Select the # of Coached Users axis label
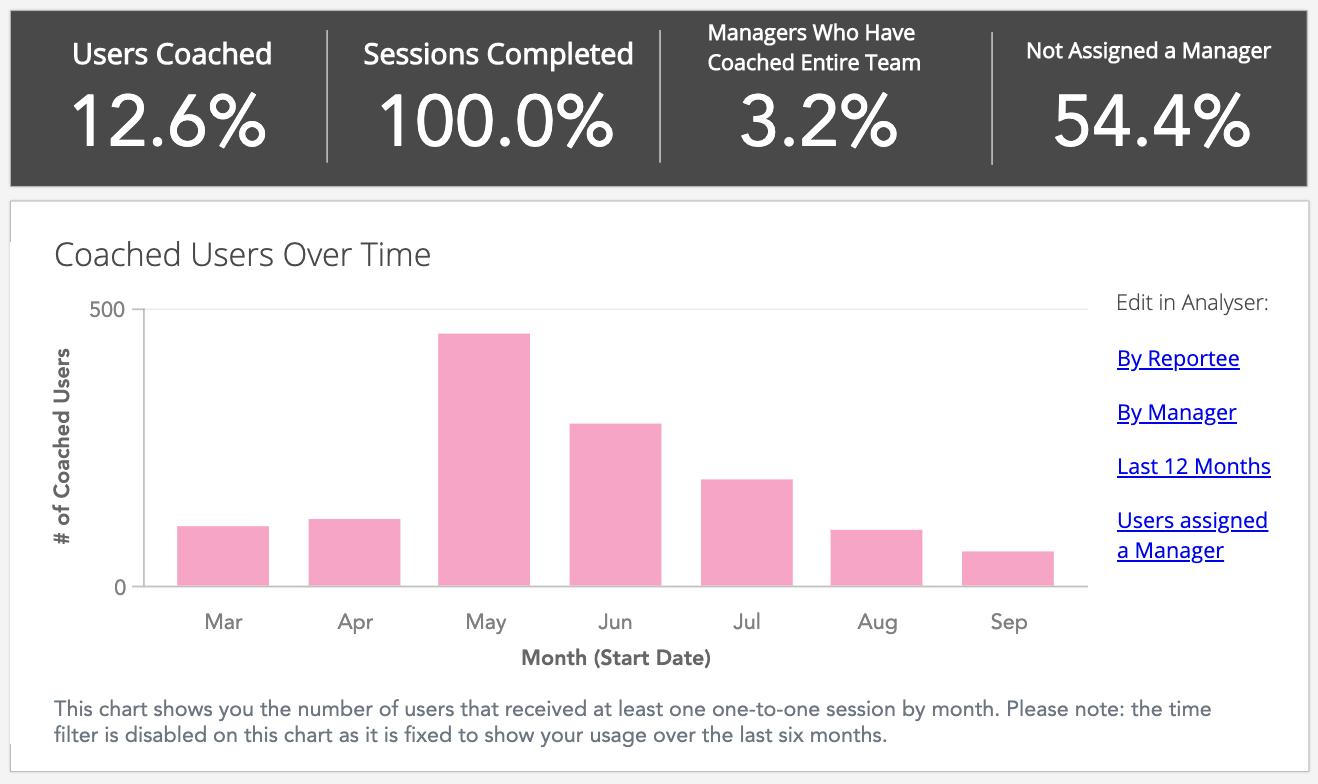The height and width of the screenshot is (784, 1318). pos(63,447)
